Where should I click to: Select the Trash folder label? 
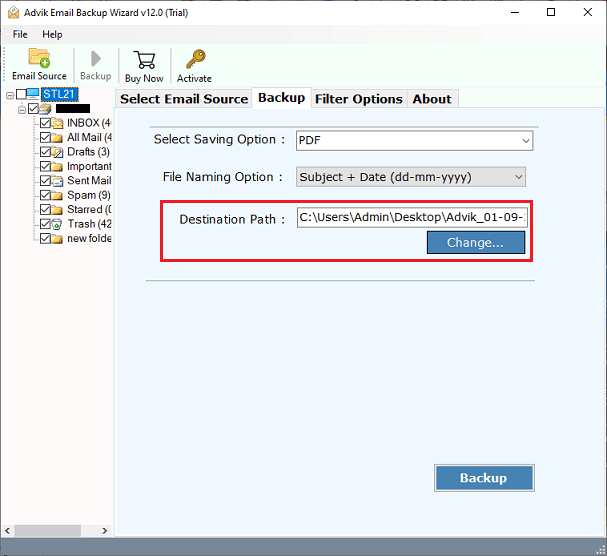point(89,224)
